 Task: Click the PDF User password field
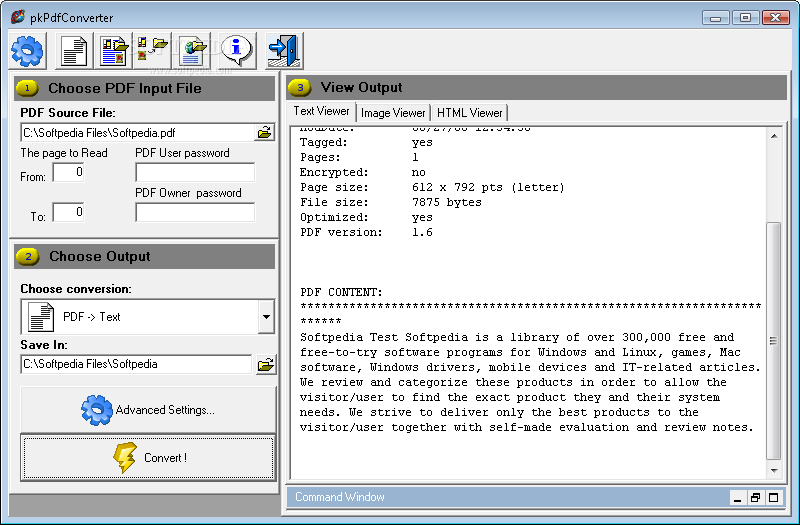point(195,172)
